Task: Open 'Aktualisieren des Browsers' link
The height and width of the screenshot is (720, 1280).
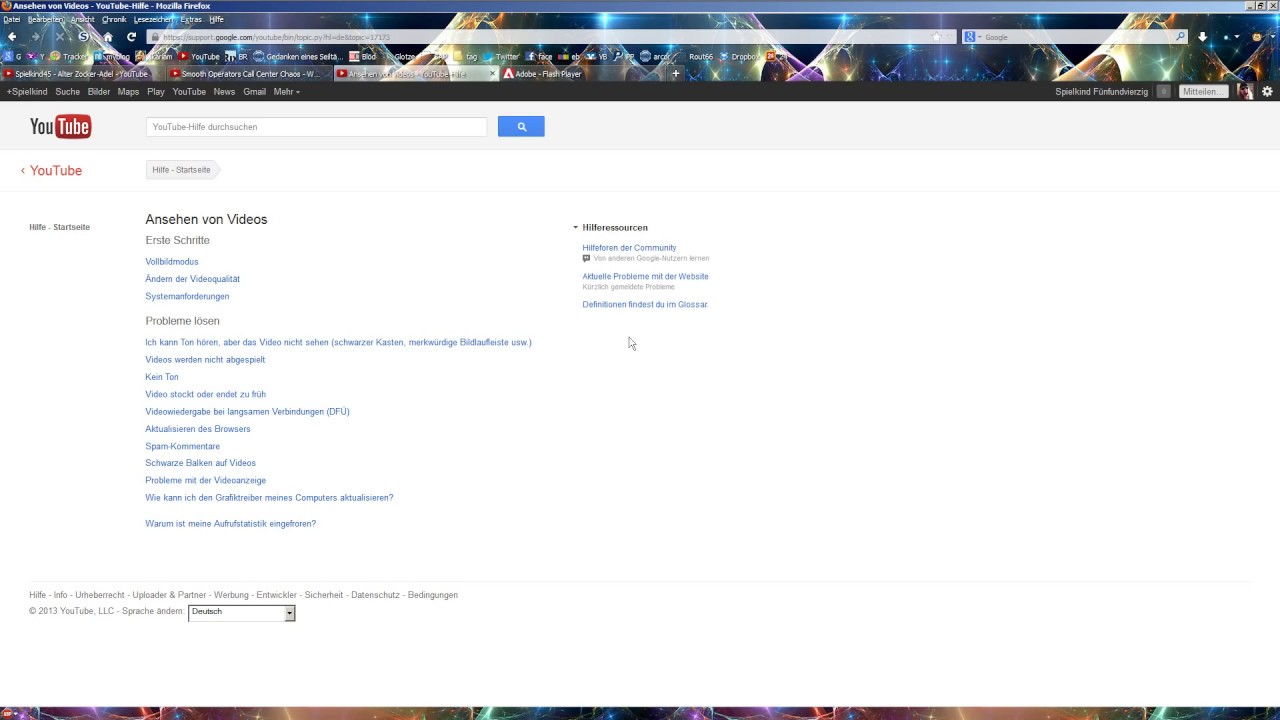Action: click(198, 429)
